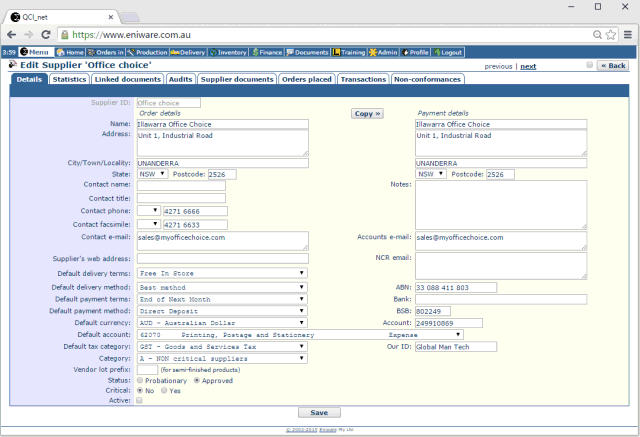
Task: Open the Profile menu item
Action: [x=416, y=52]
